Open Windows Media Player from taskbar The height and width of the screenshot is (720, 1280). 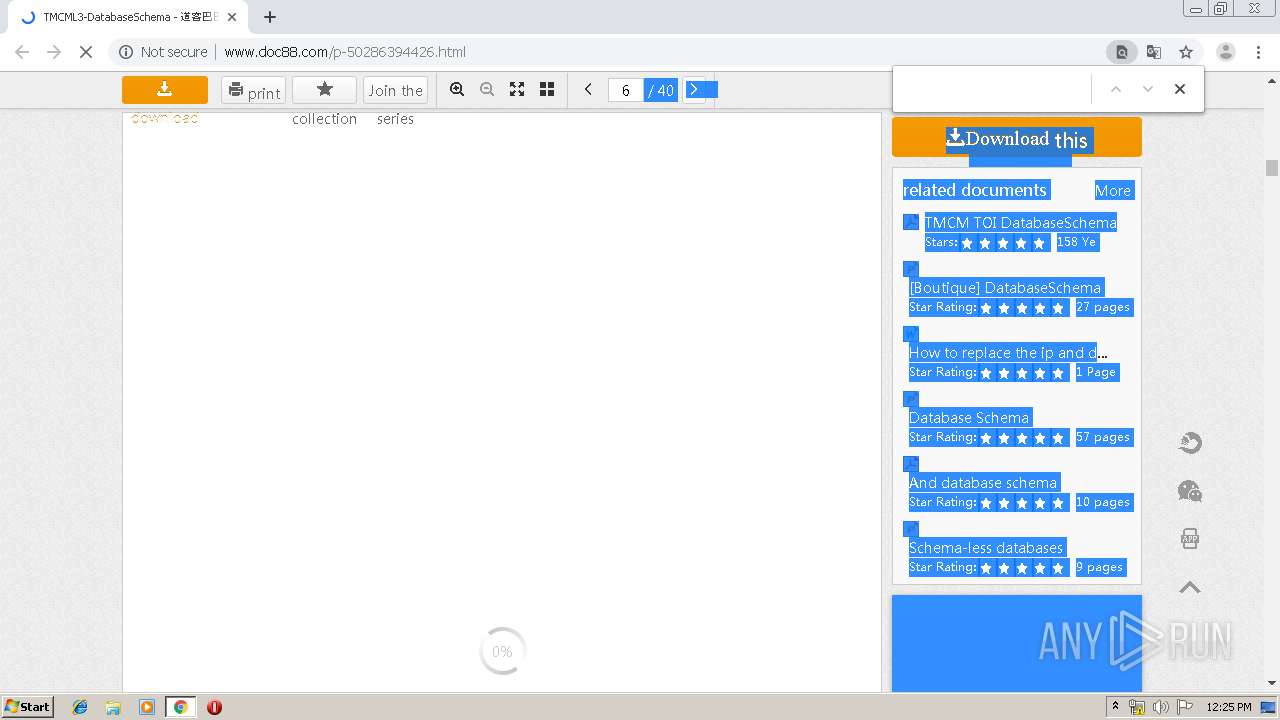tap(147, 707)
